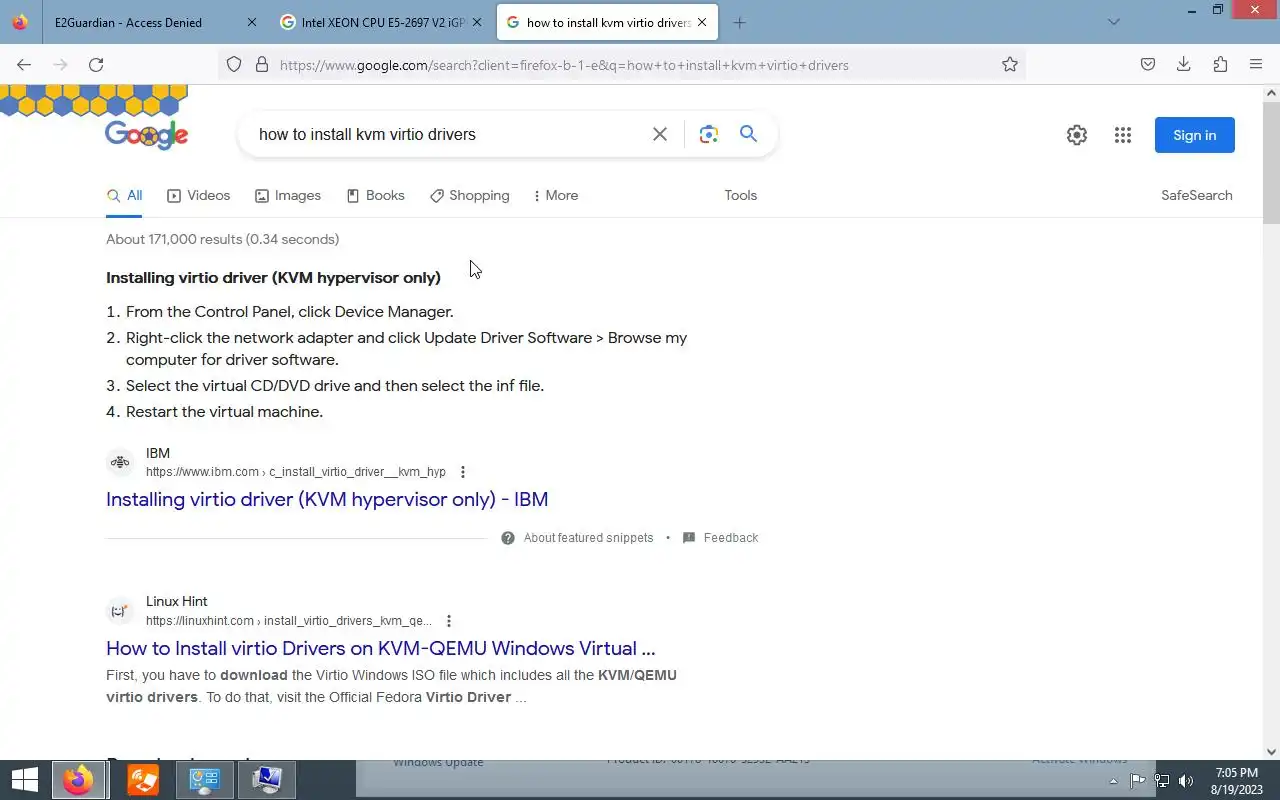The image size is (1280, 800).
Task: Open Google quick settings gear
Action: [x=1077, y=135]
